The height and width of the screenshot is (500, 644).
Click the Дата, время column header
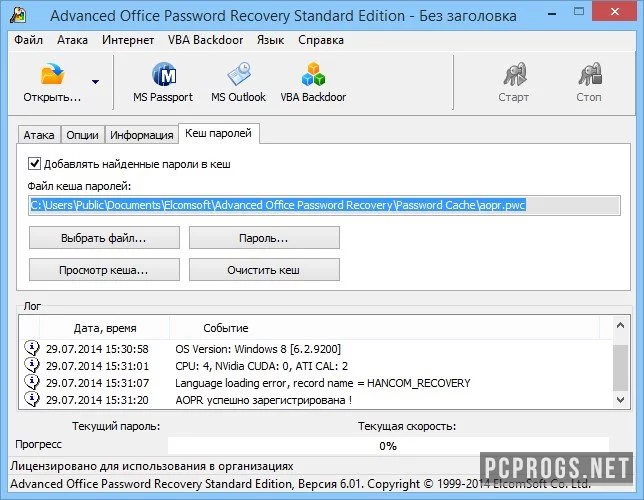tap(105, 328)
